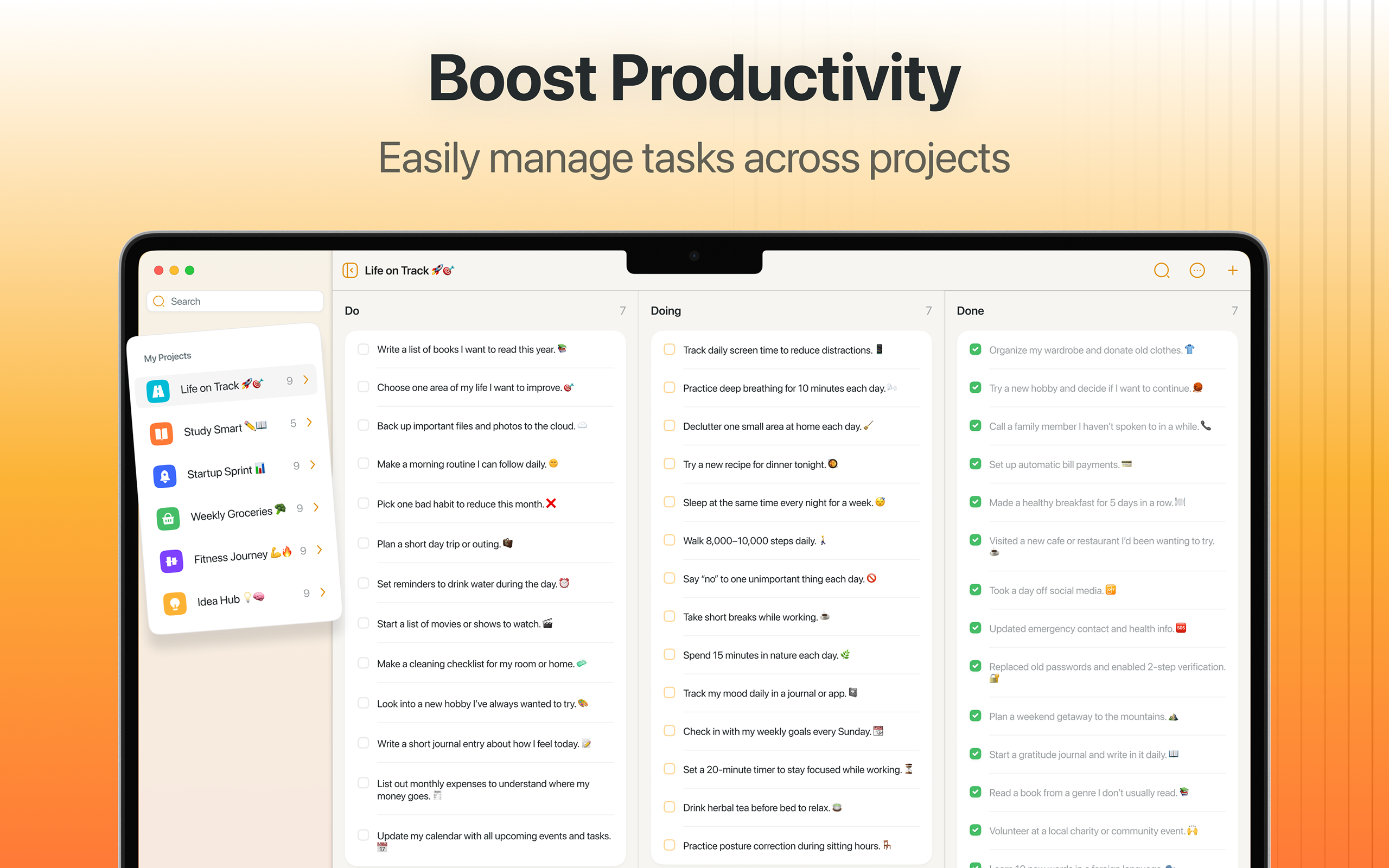Check 'Pick one bad habit' task
Image resolution: width=1389 pixels, height=868 pixels.
364,503
